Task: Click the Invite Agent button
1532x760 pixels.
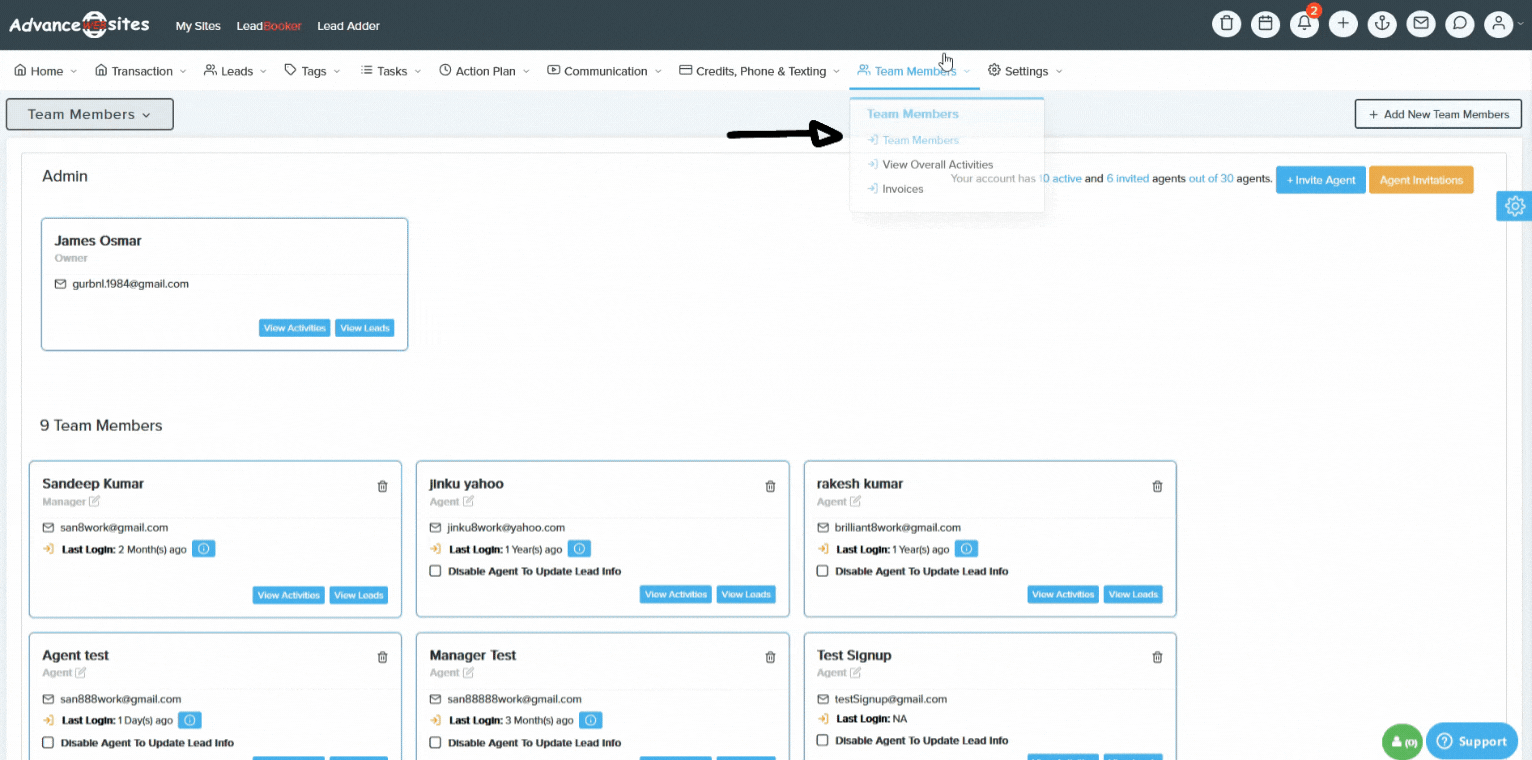Action: point(1320,180)
